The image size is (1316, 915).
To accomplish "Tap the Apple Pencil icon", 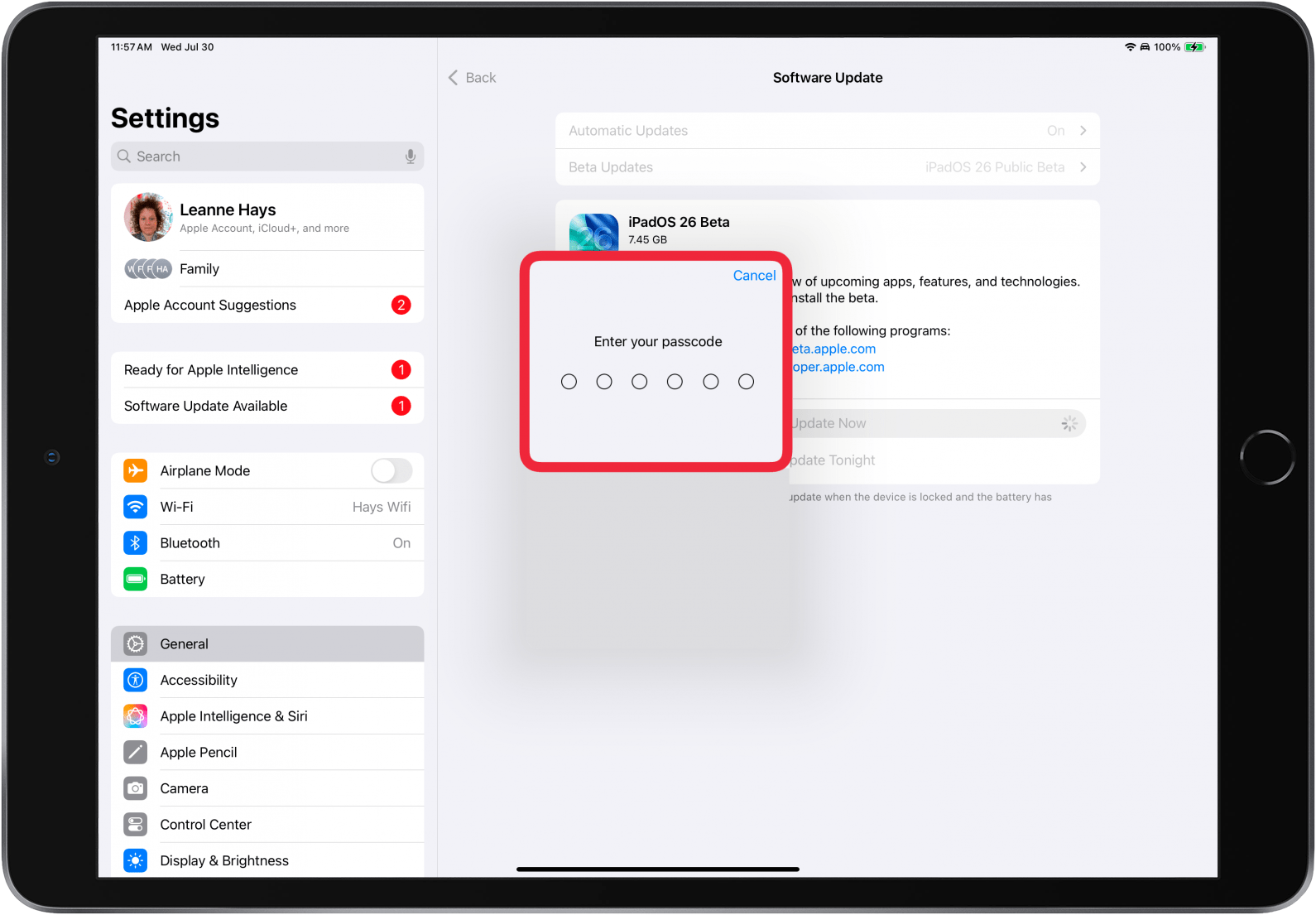I will click(x=135, y=753).
